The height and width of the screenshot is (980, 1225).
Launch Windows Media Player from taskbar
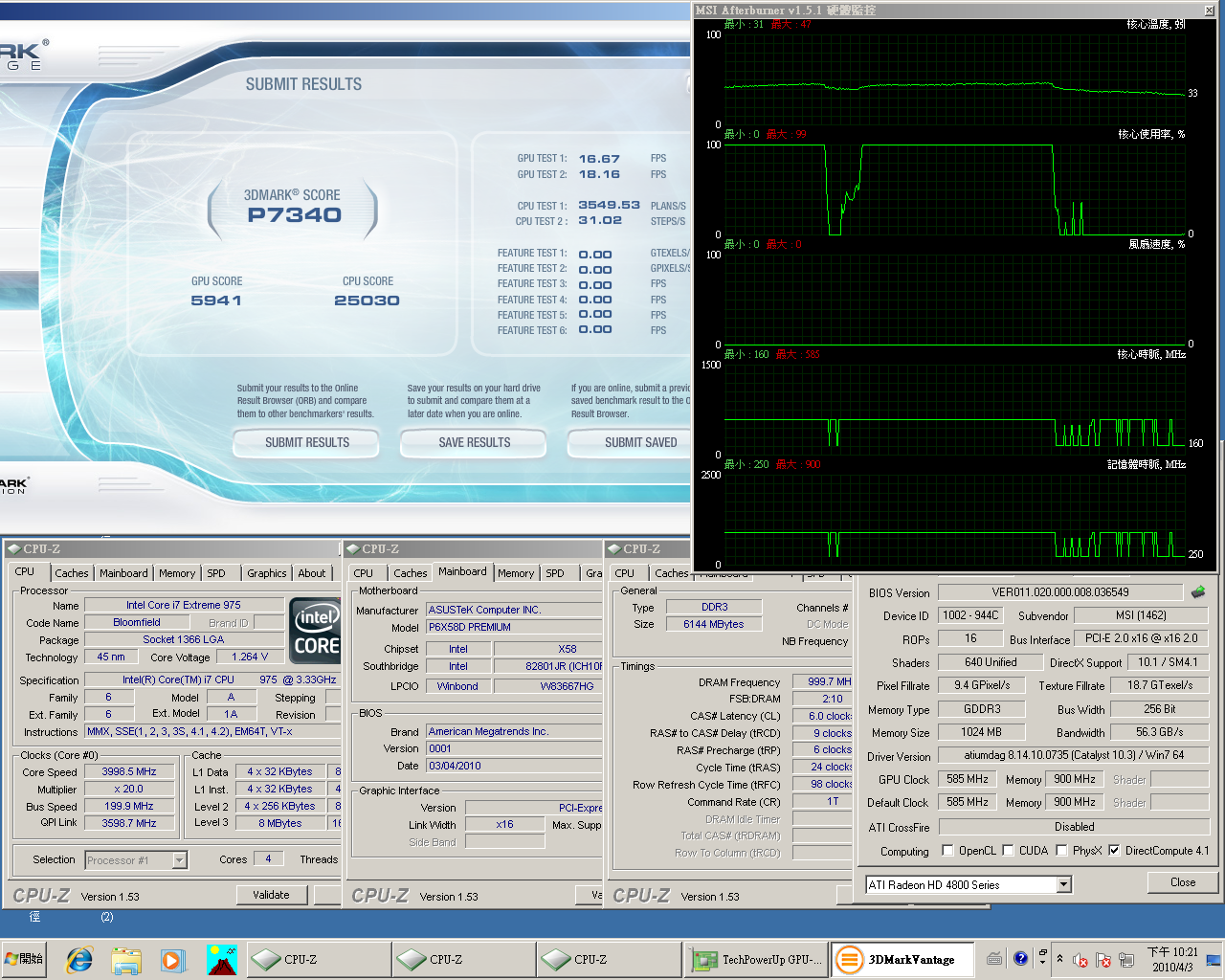click(172, 959)
